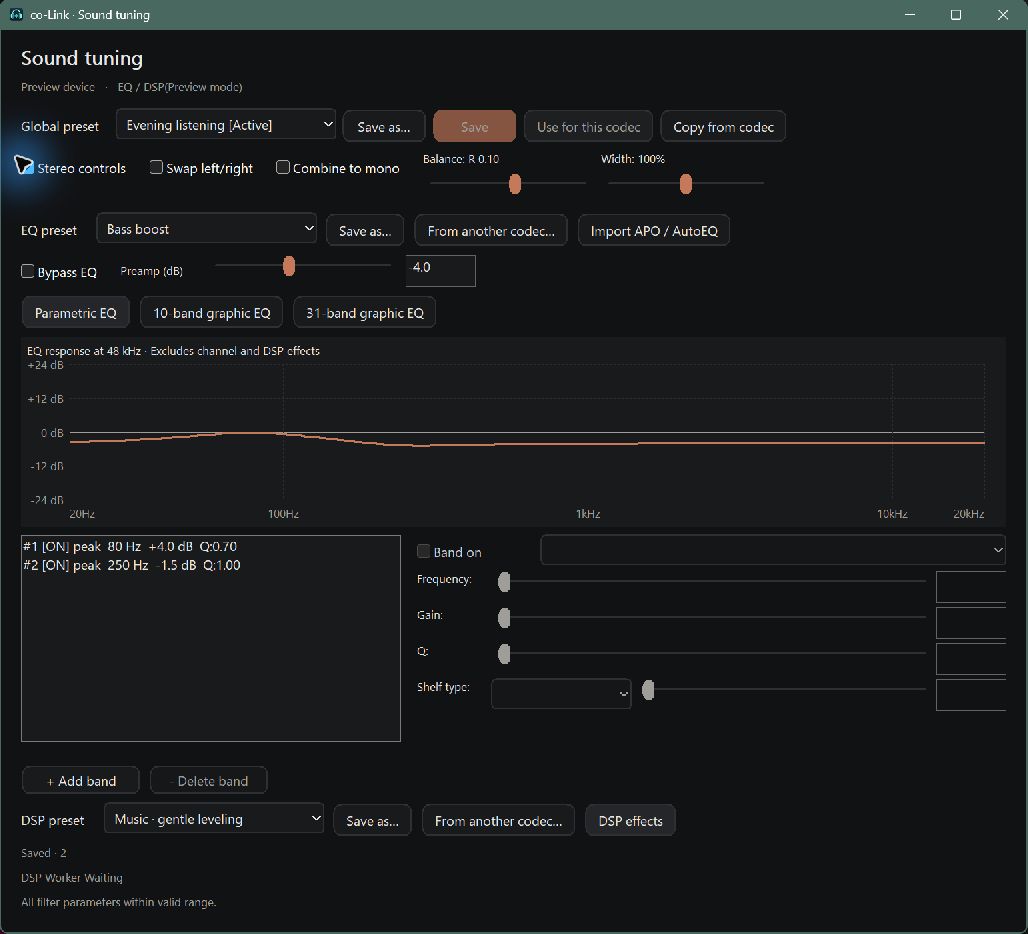Click the Preamp value field showing 4.0
Screen dimensions: 1028x934
point(441,270)
